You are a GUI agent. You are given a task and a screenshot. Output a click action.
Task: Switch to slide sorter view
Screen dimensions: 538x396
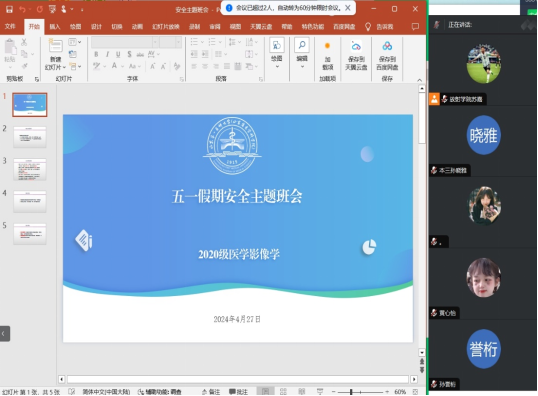click(283, 392)
